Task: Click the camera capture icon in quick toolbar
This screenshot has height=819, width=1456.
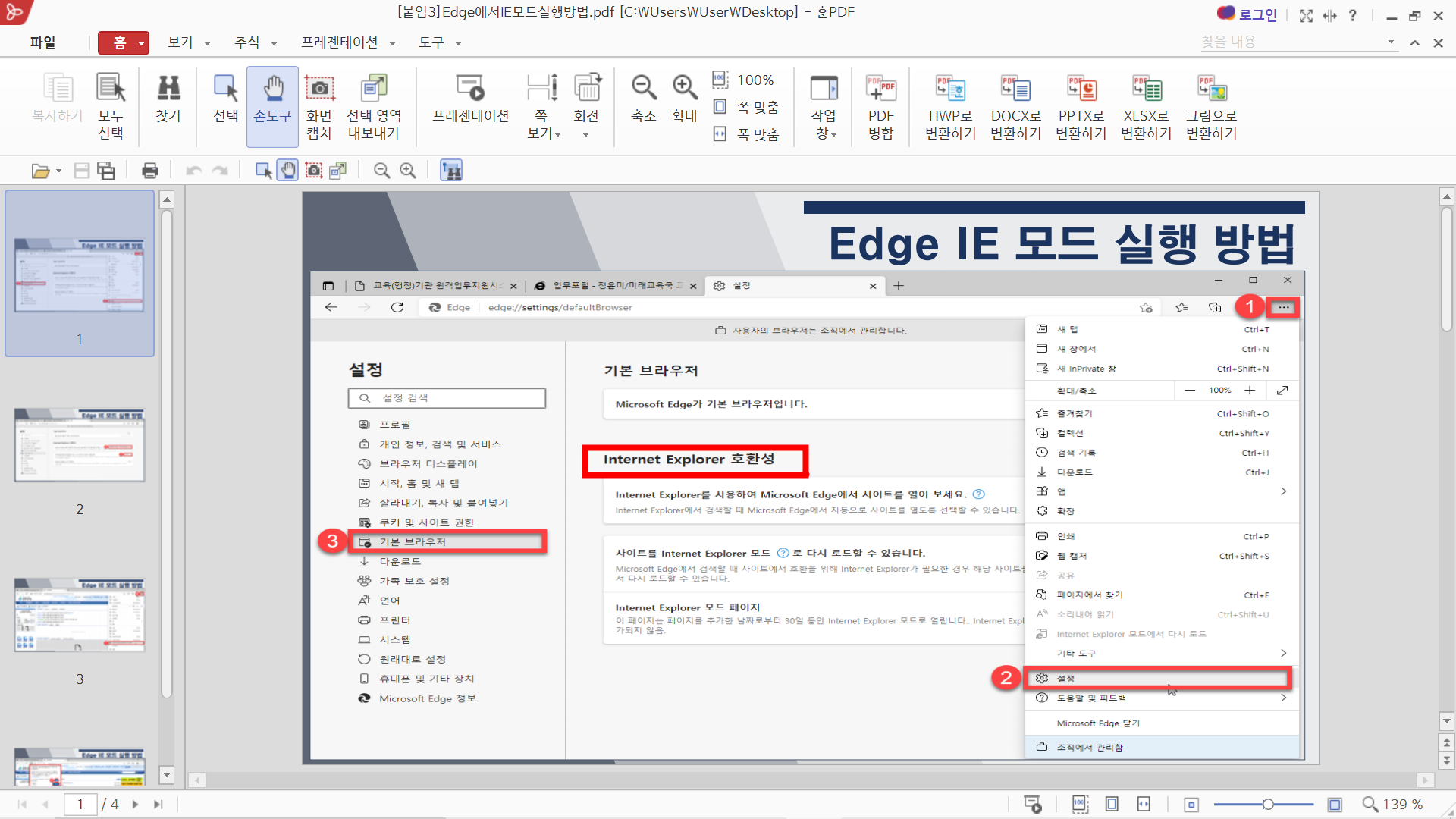Action: click(x=314, y=171)
